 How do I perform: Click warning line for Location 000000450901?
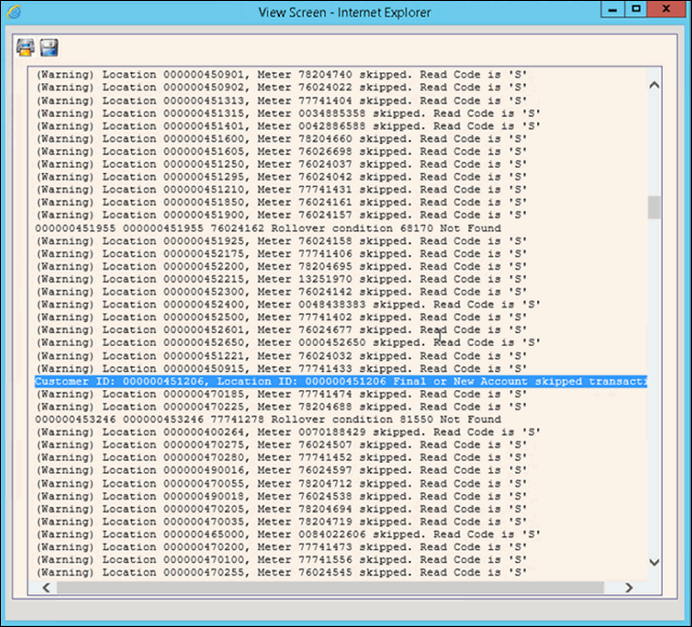(281, 75)
